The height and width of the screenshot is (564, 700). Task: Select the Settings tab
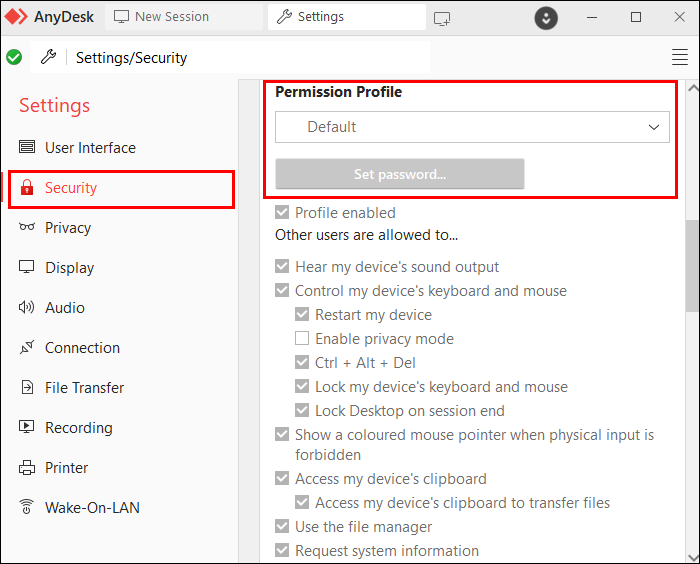(320, 17)
